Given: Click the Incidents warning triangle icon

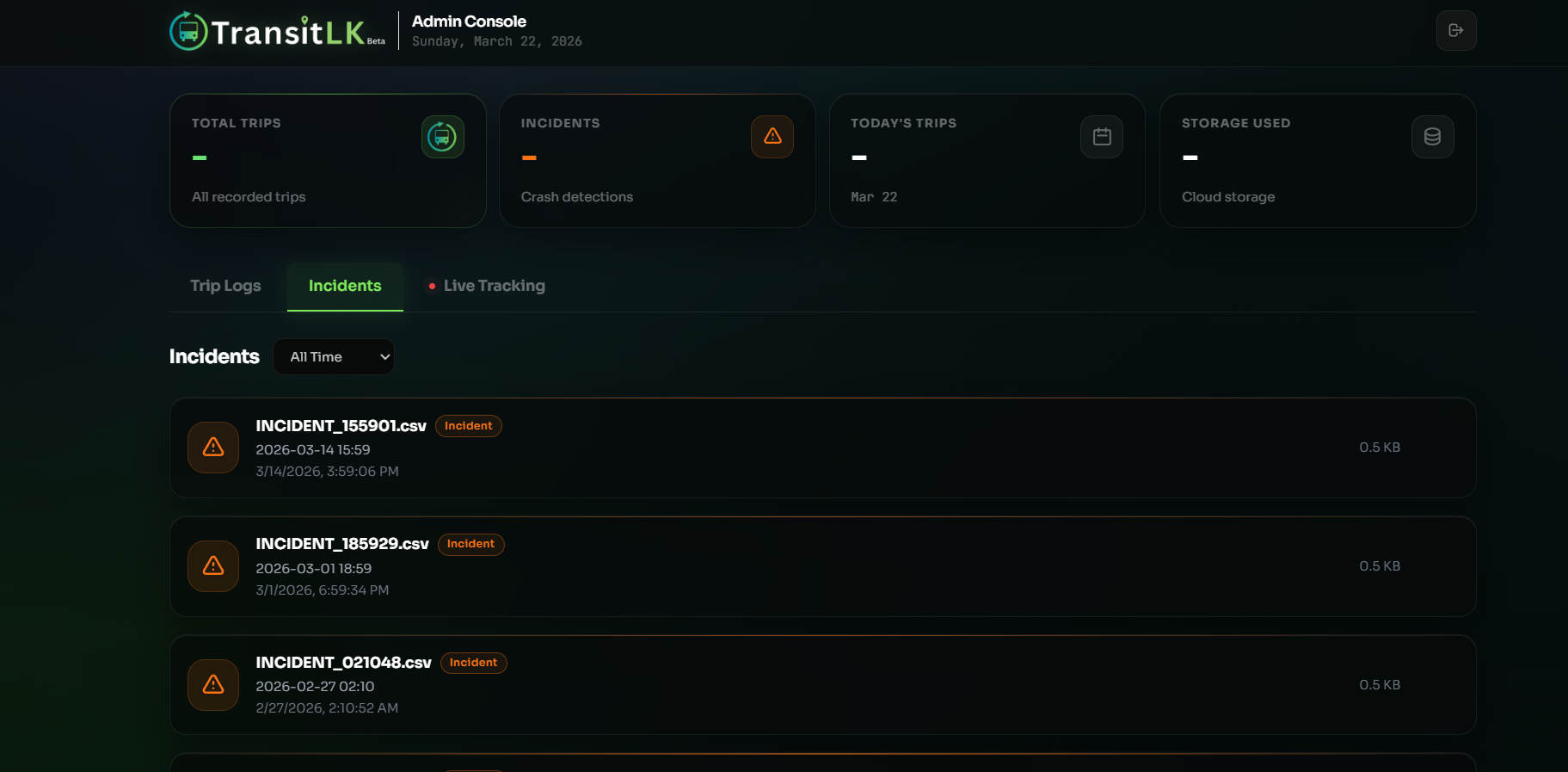Looking at the screenshot, I should coord(772,137).
